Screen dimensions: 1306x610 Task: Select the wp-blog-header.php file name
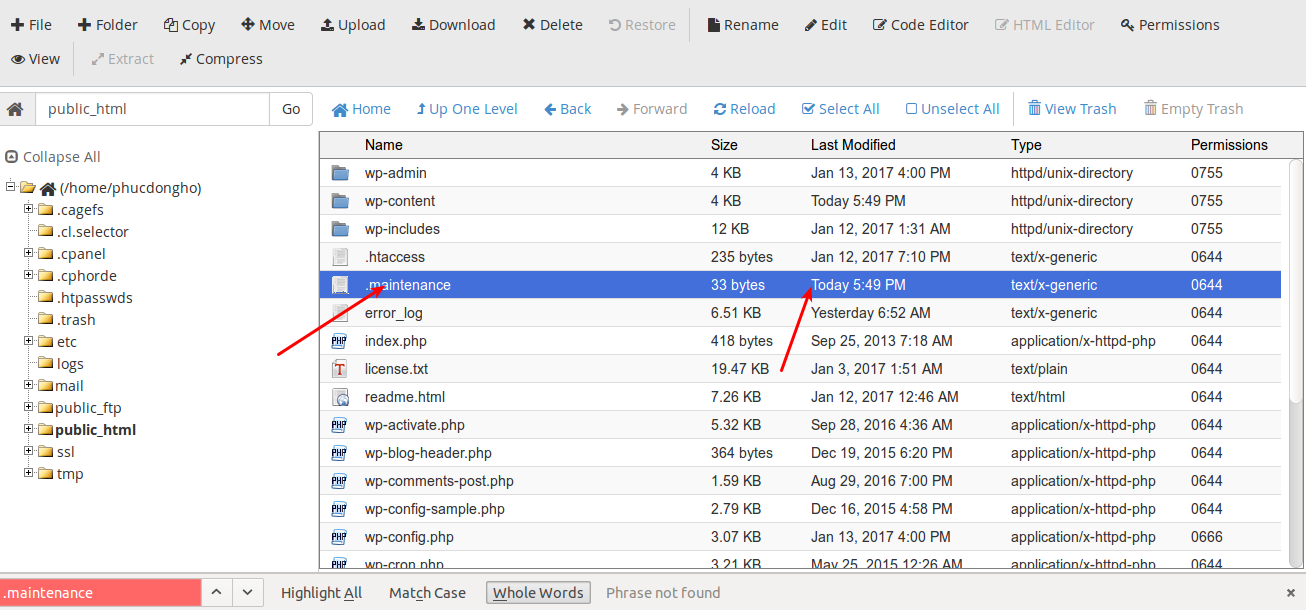click(428, 453)
